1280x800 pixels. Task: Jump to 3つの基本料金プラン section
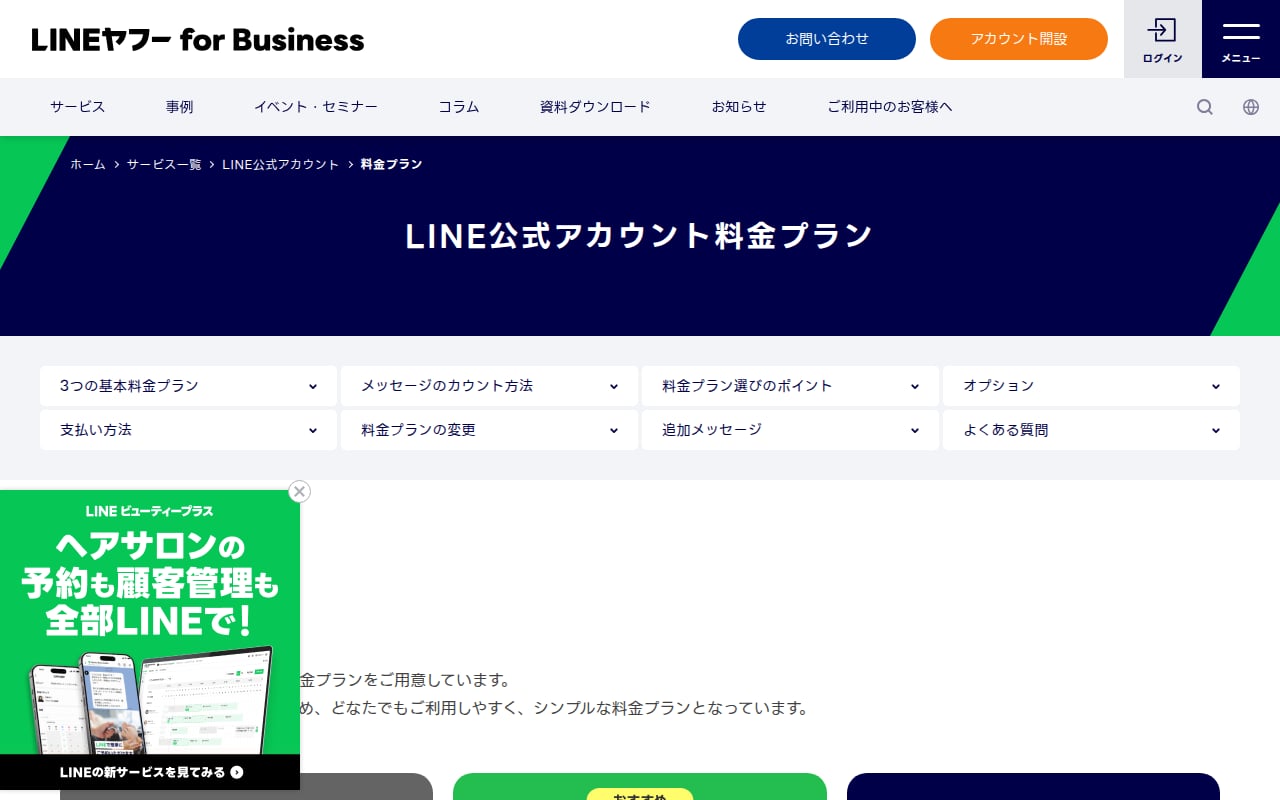pyautogui.click(x=188, y=386)
